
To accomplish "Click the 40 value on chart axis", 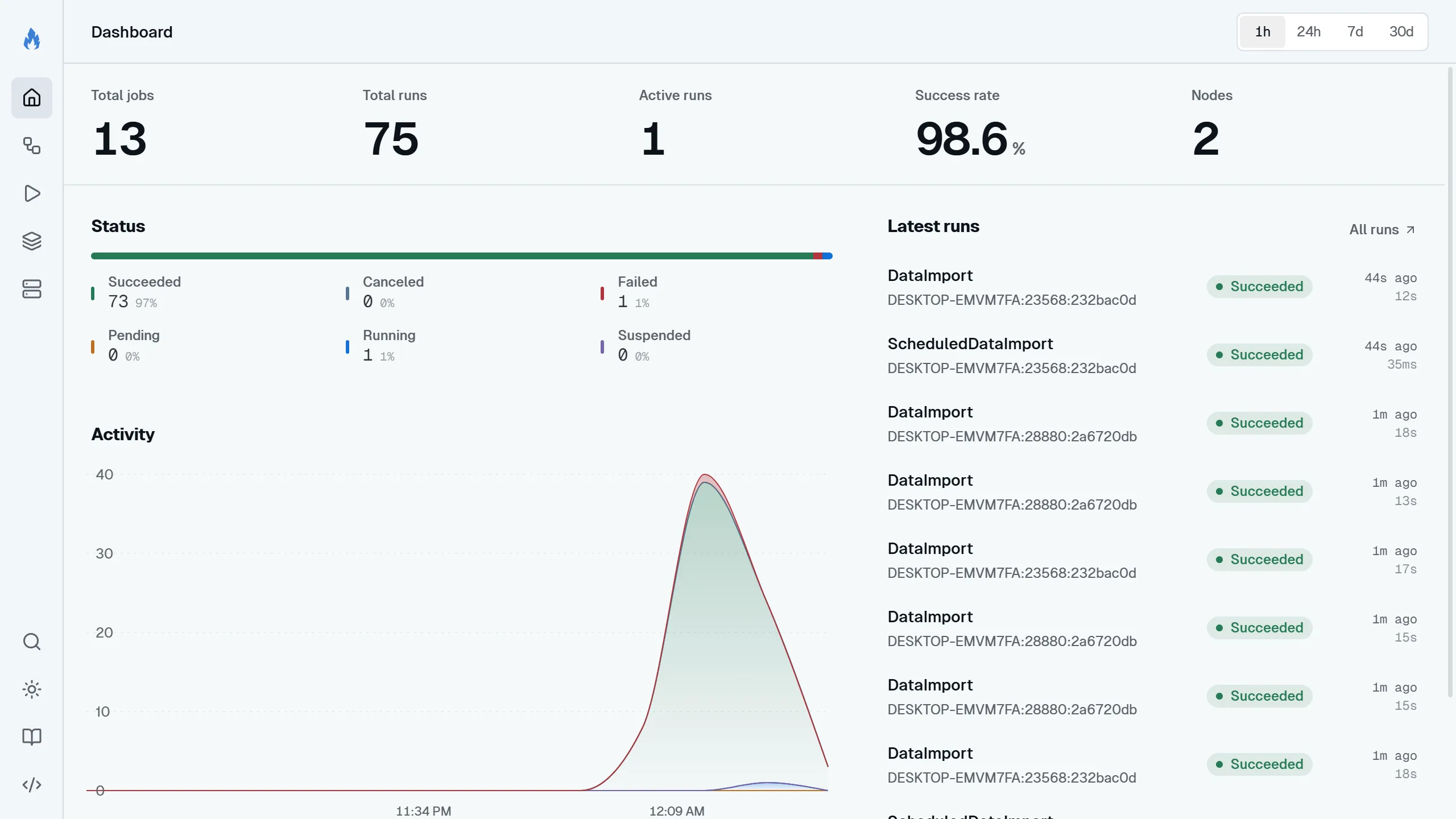I will point(105,474).
